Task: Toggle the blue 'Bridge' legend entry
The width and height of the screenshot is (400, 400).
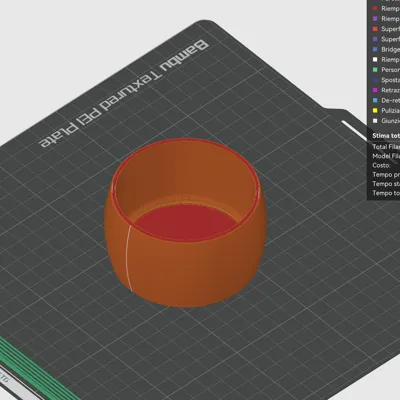Action: tap(386, 49)
